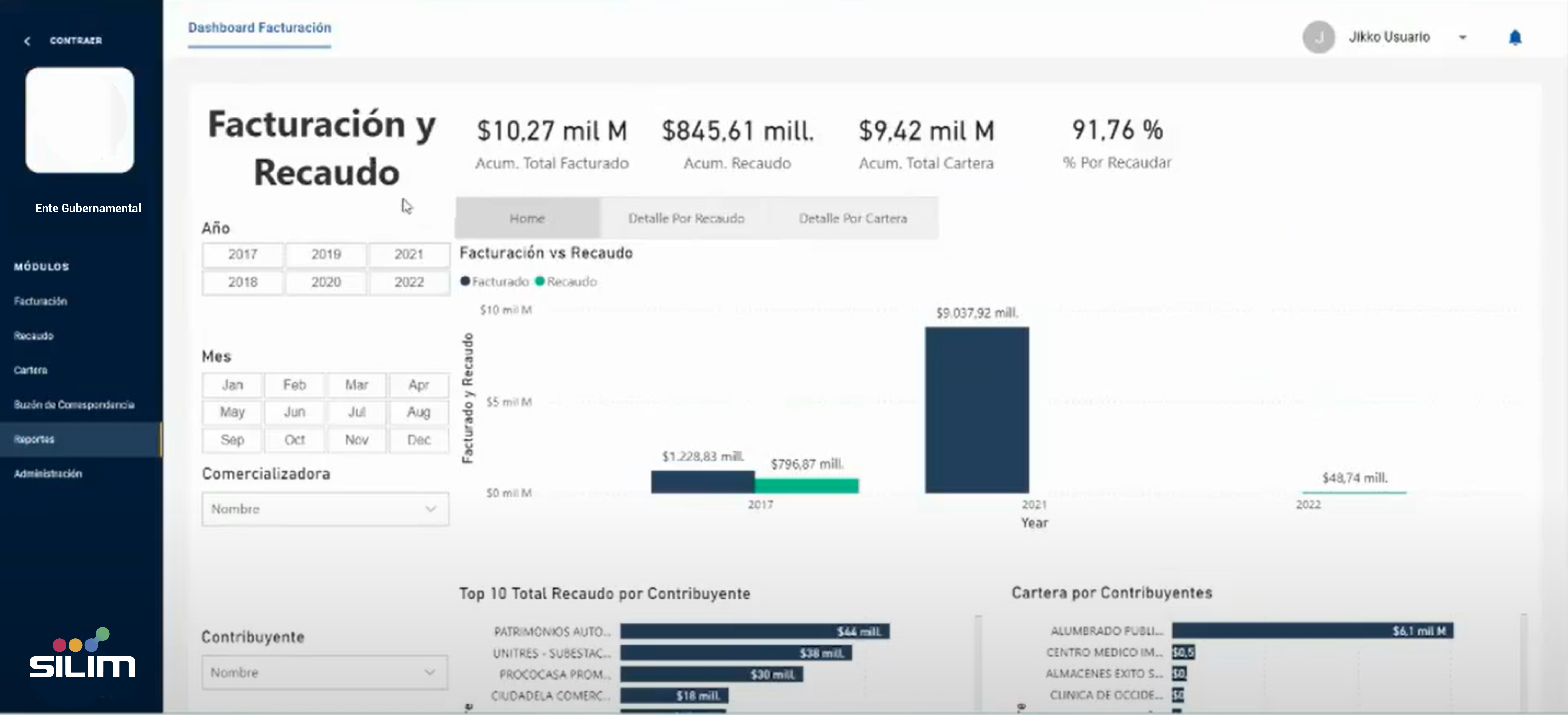Image resolution: width=1568 pixels, height=715 pixels.
Task: Click the Cartera por Contribuyentes scrollbar
Action: [1524, 663]
